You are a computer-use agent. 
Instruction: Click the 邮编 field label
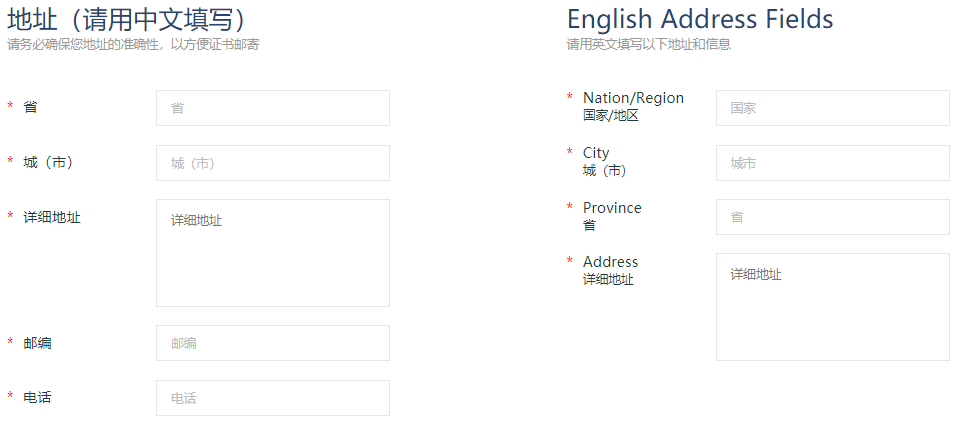click(x=38, y=343)
